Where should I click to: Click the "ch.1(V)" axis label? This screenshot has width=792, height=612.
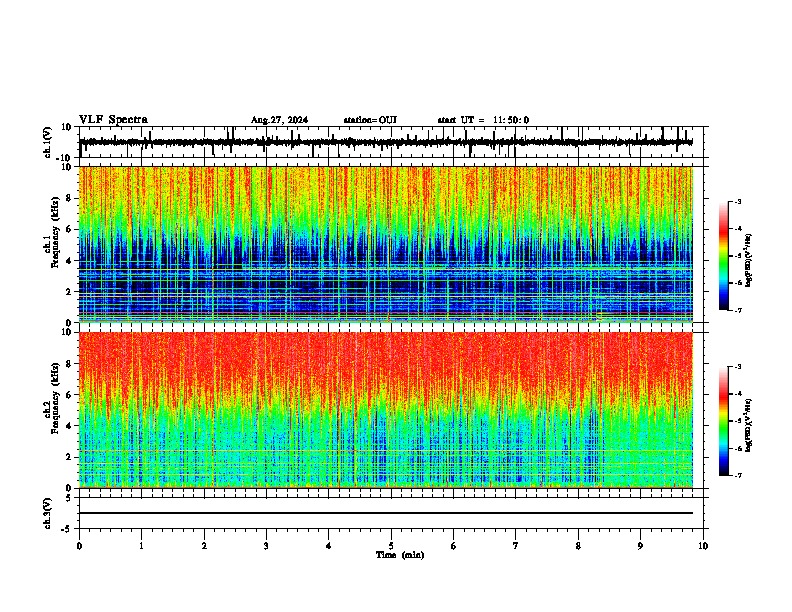[x=48, y=142]
